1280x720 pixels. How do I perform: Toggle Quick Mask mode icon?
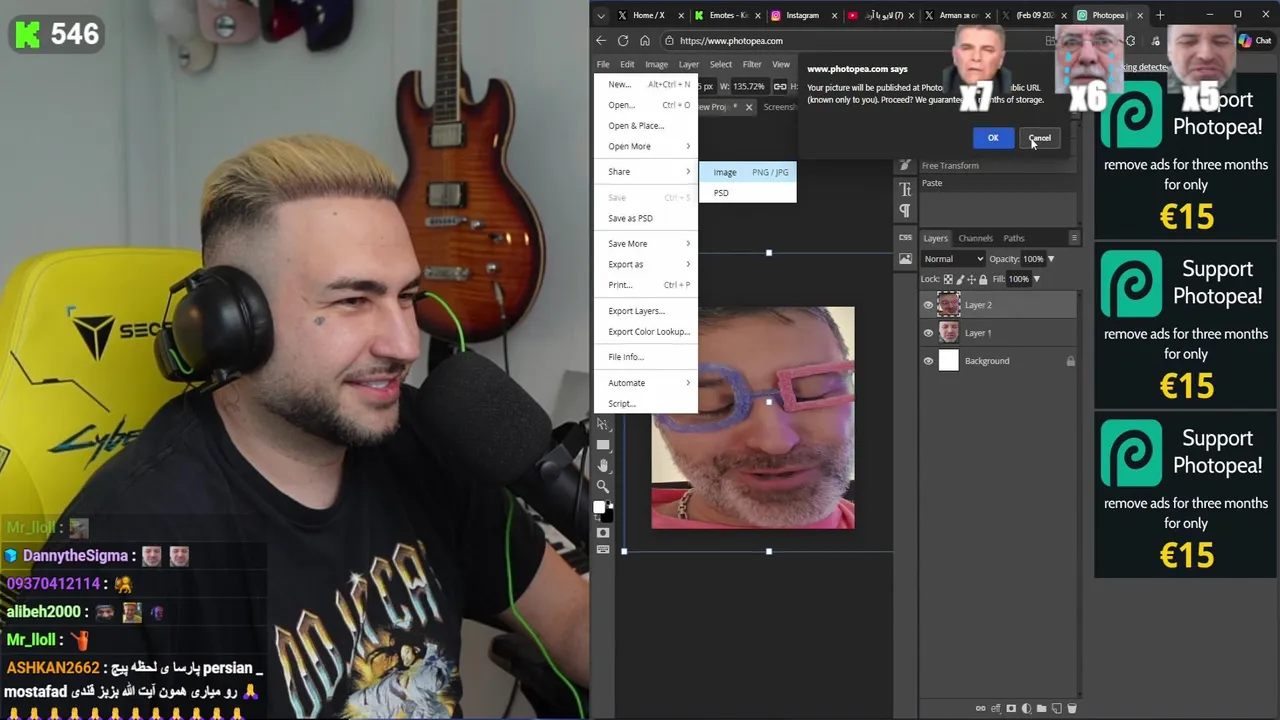(602, 532)
